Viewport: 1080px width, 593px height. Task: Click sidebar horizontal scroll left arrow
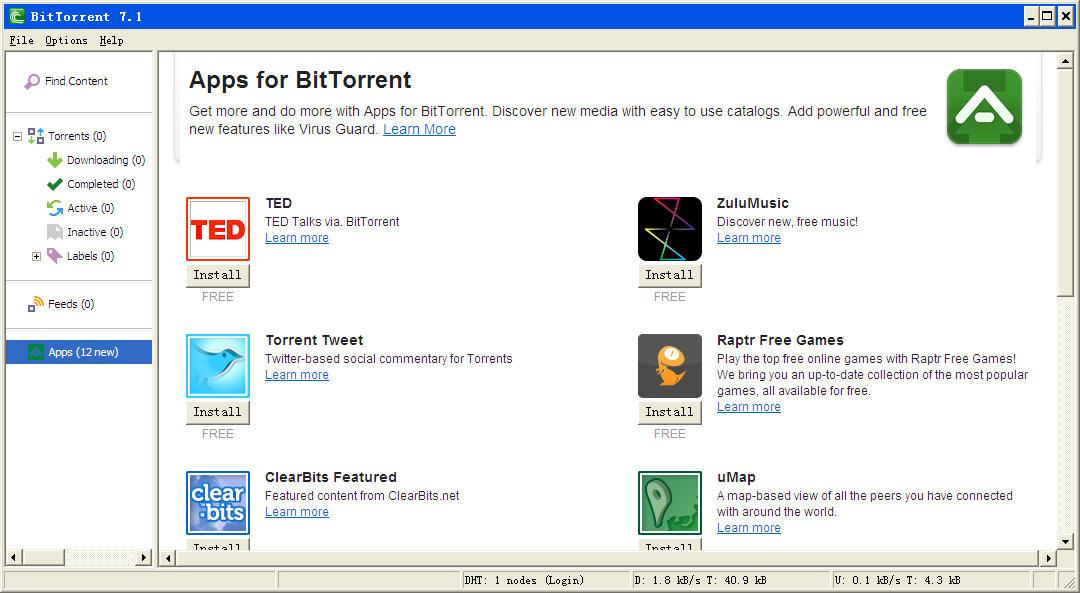[13, 557]
